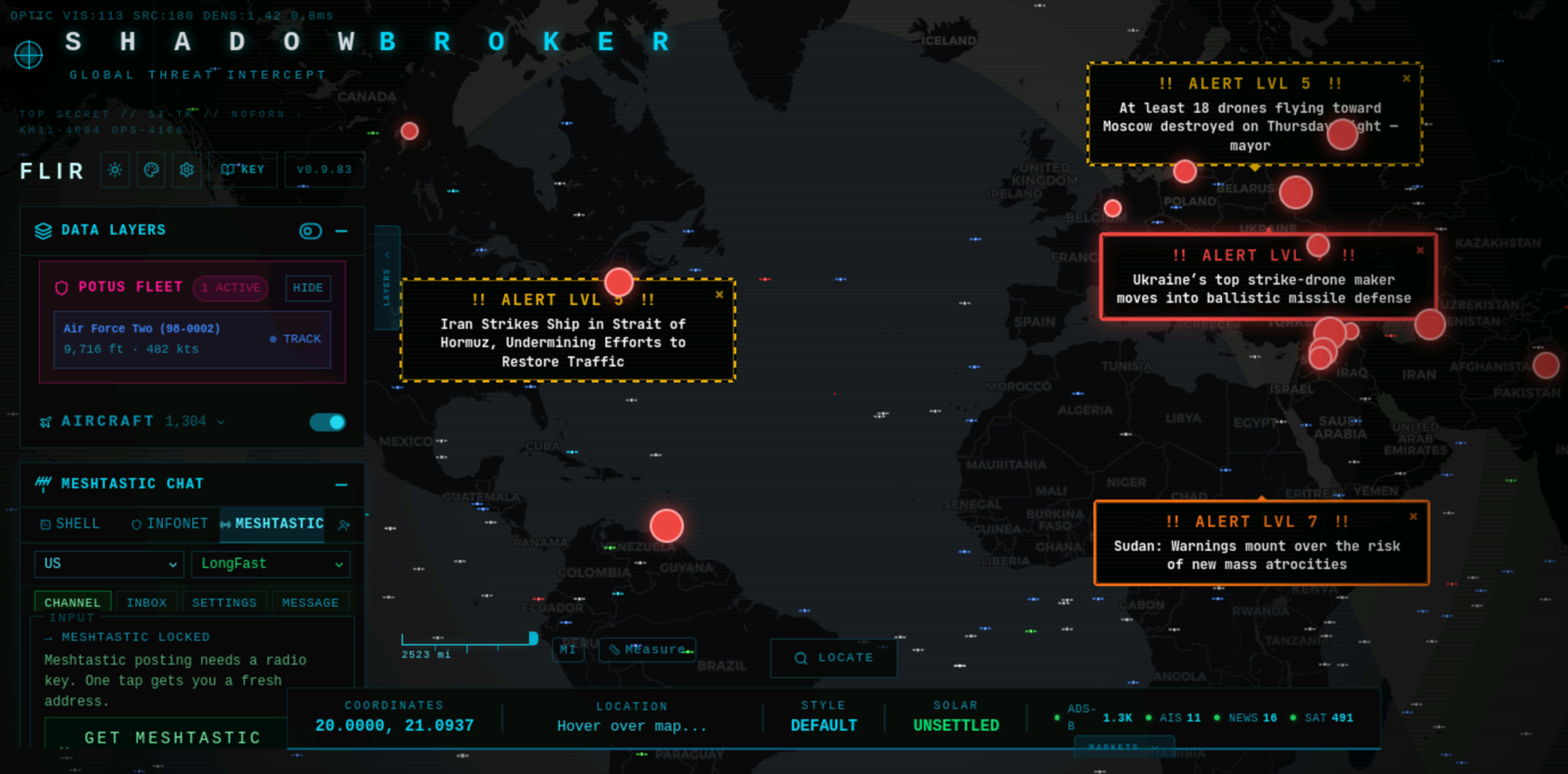Open the Meshtastic SETTINGS sub-tab

click(224, 602)
